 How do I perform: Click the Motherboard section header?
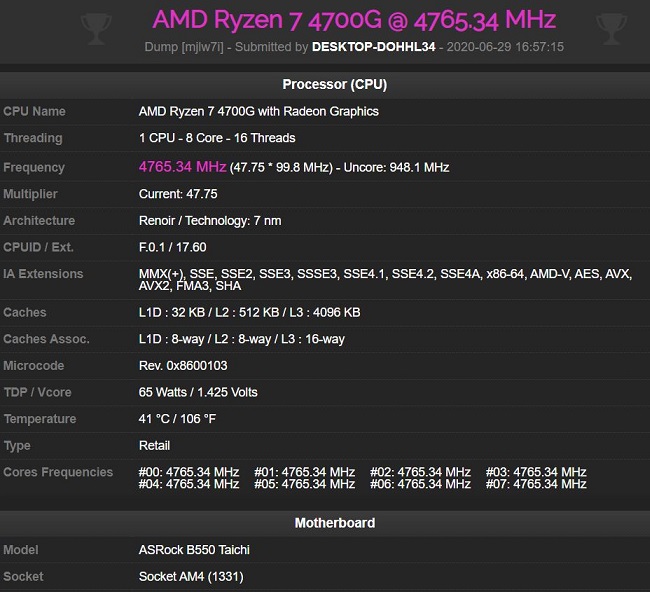point(335,523)
